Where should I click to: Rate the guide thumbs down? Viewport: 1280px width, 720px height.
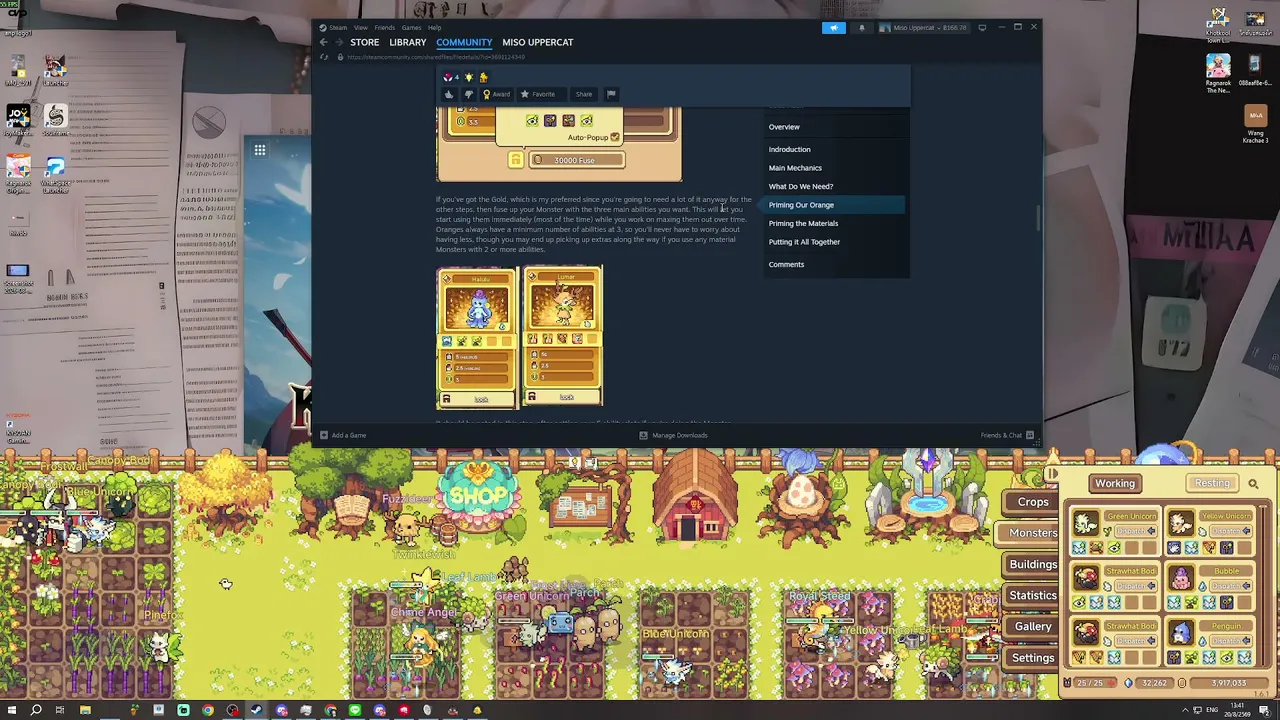point(468,94)
